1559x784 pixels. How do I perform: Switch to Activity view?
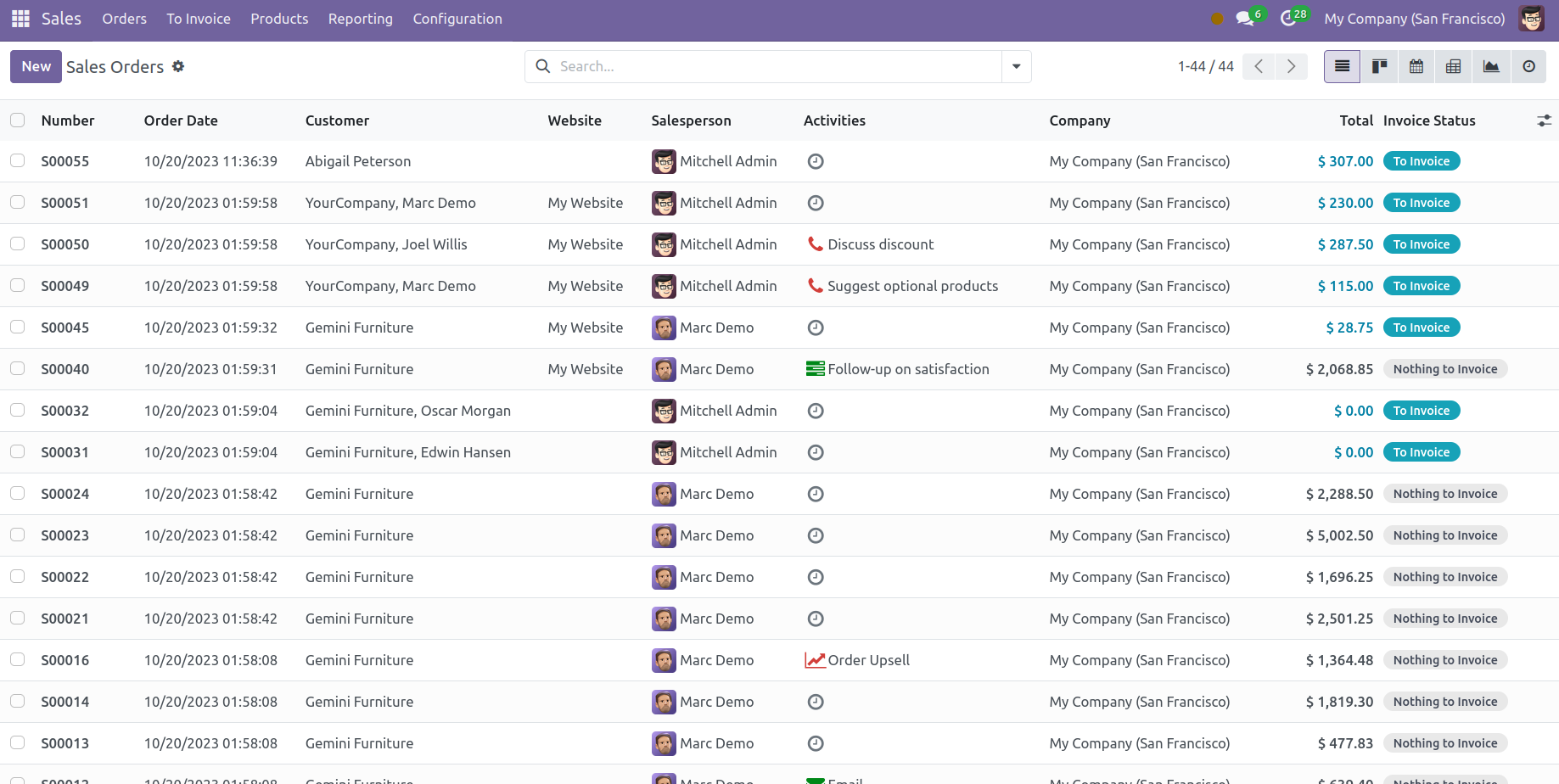tap(1528, 66)
